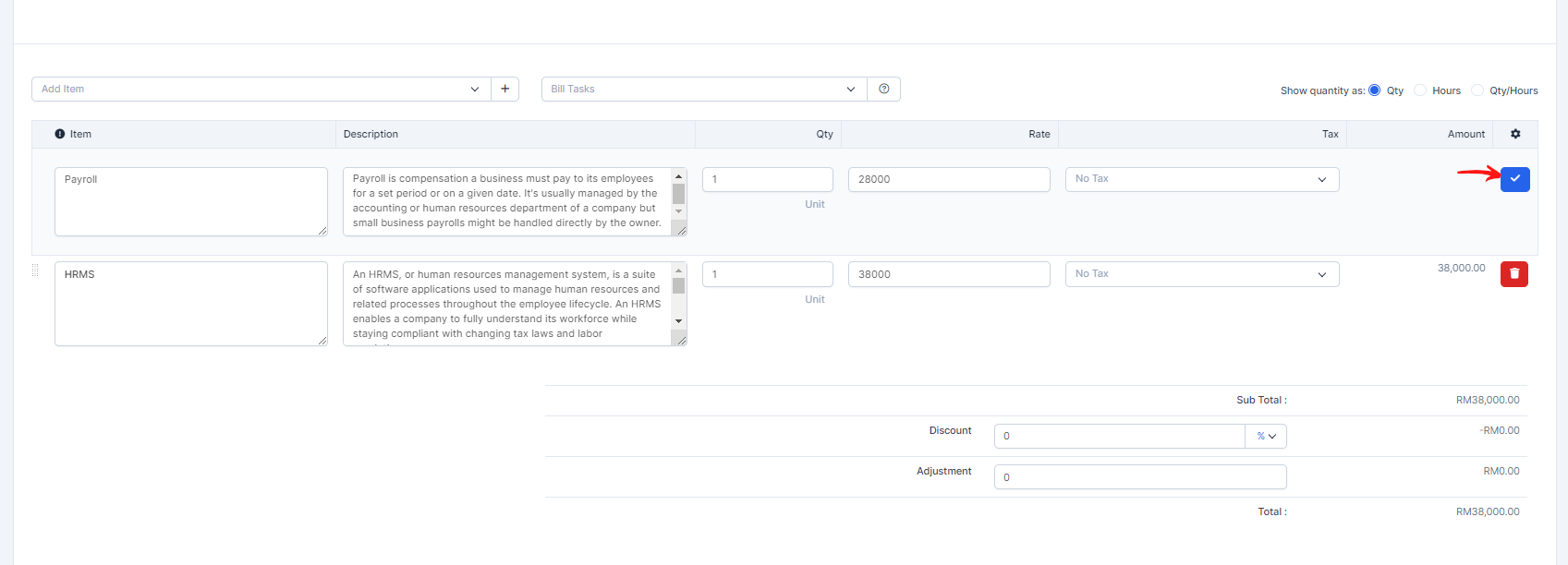Click the plus icon beside Add Item

point(504,90)
